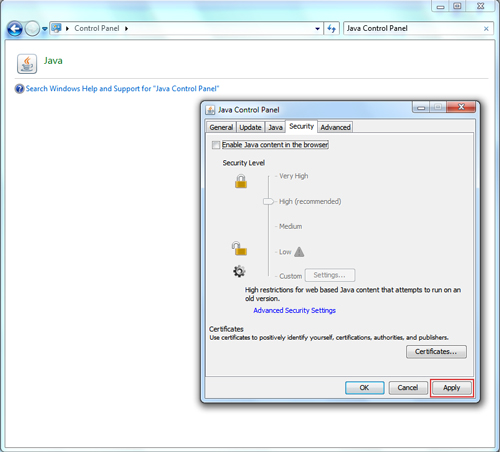Click the Java coffee cup icon
Viewport: 500px width, 452px height.
(x=27, y=64)
